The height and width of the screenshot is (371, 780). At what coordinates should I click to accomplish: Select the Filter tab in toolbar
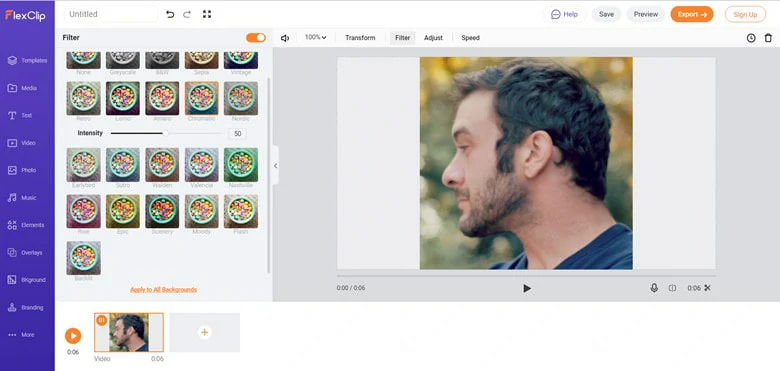coord(402,38)
